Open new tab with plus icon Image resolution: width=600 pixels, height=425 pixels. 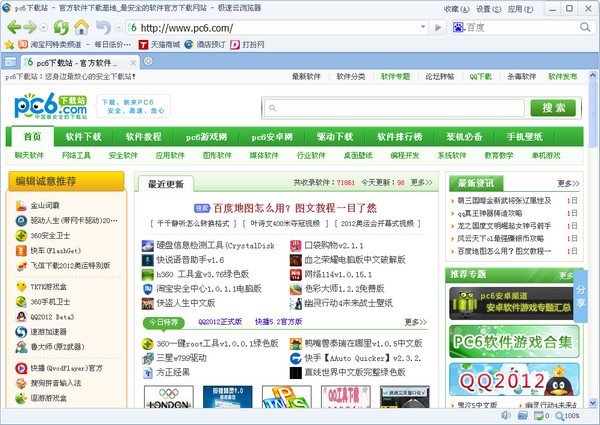coord(148,61)
